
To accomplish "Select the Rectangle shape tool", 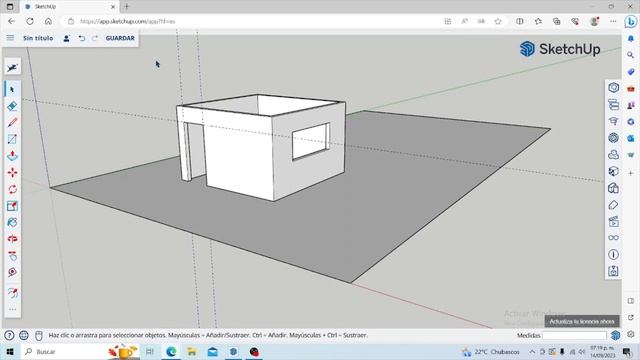I will (x=12, y=139).
